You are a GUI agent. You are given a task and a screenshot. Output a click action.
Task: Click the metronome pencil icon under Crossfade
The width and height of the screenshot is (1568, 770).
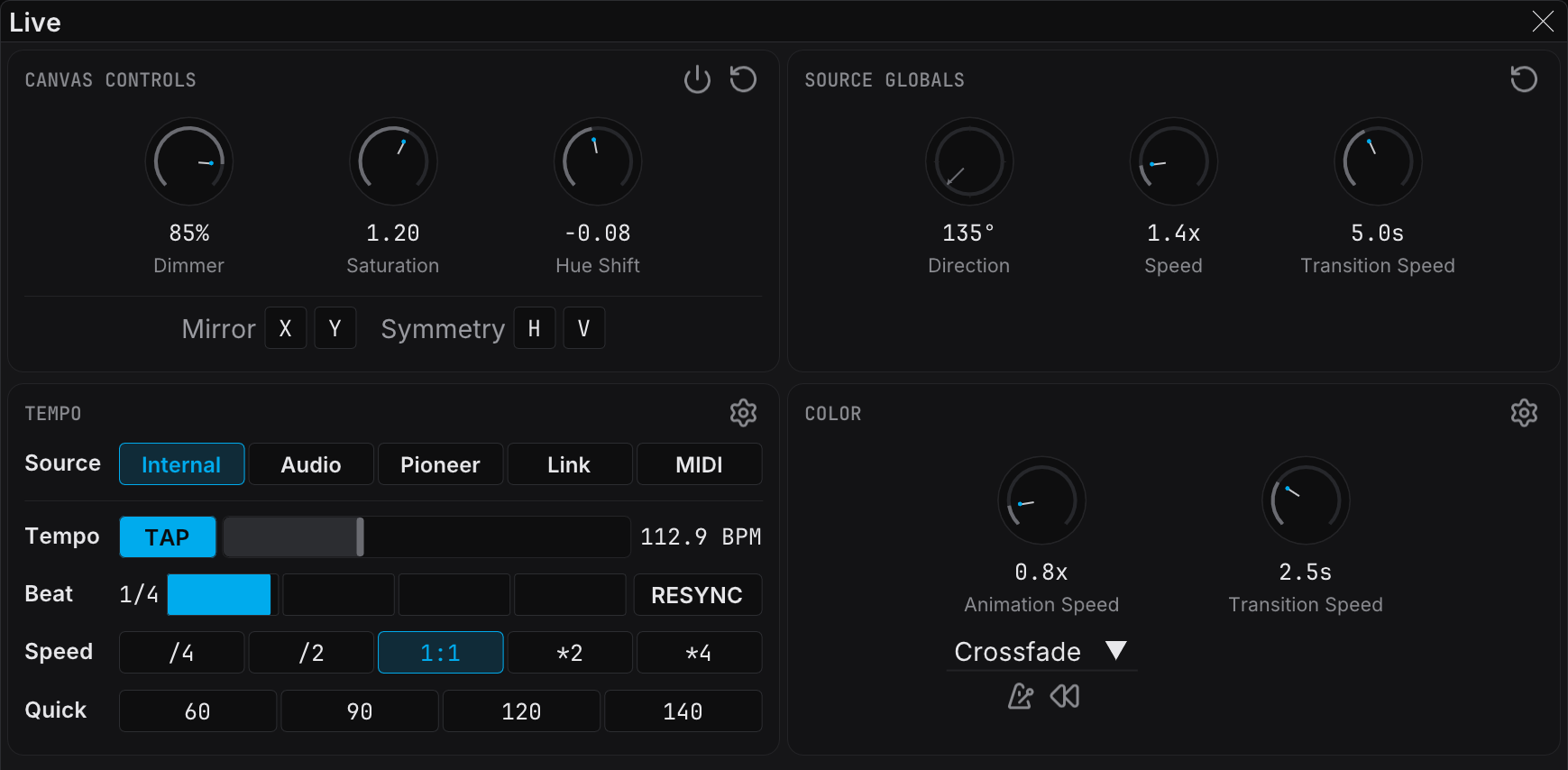(1020, 696)
